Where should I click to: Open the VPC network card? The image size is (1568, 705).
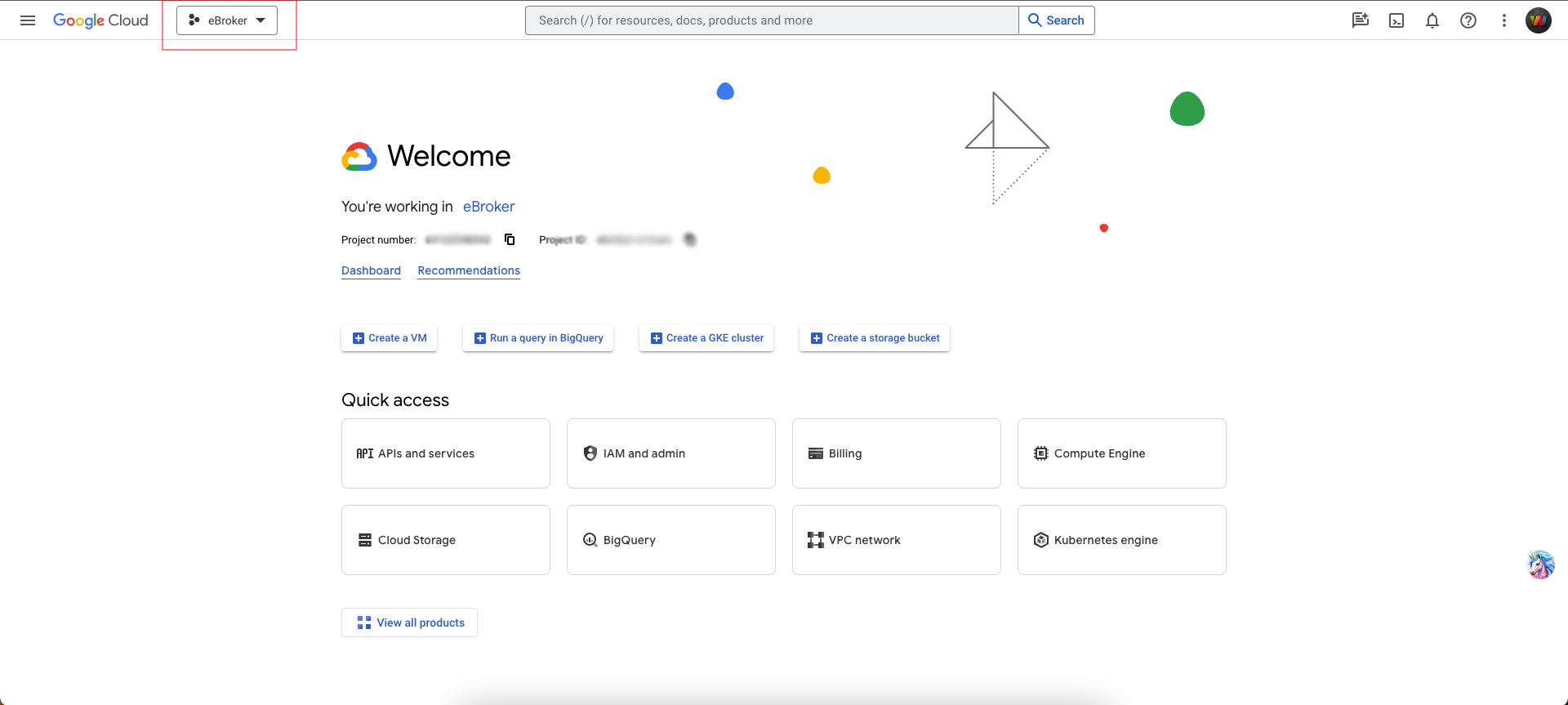tap(897, 540)
